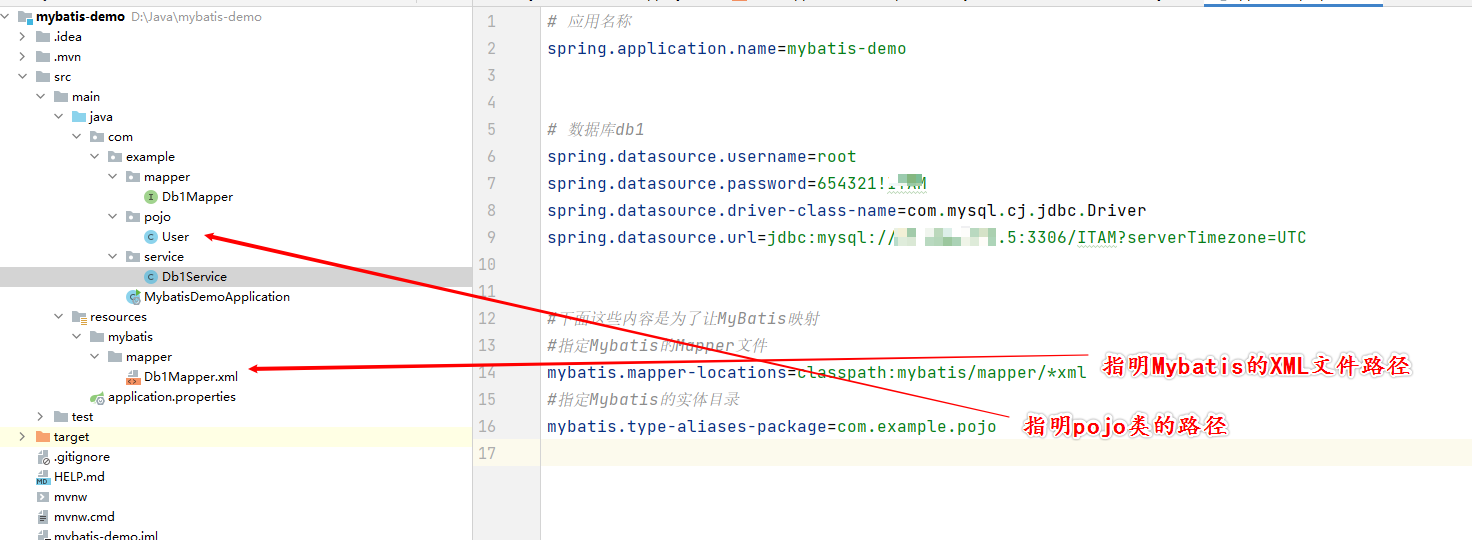
Task: Click the '# 应用名称' comment
Action: tap(590, 21)
